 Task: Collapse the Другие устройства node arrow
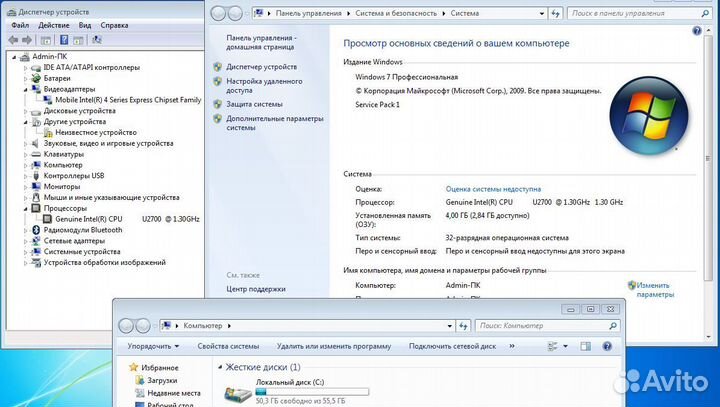coord(26,122)
